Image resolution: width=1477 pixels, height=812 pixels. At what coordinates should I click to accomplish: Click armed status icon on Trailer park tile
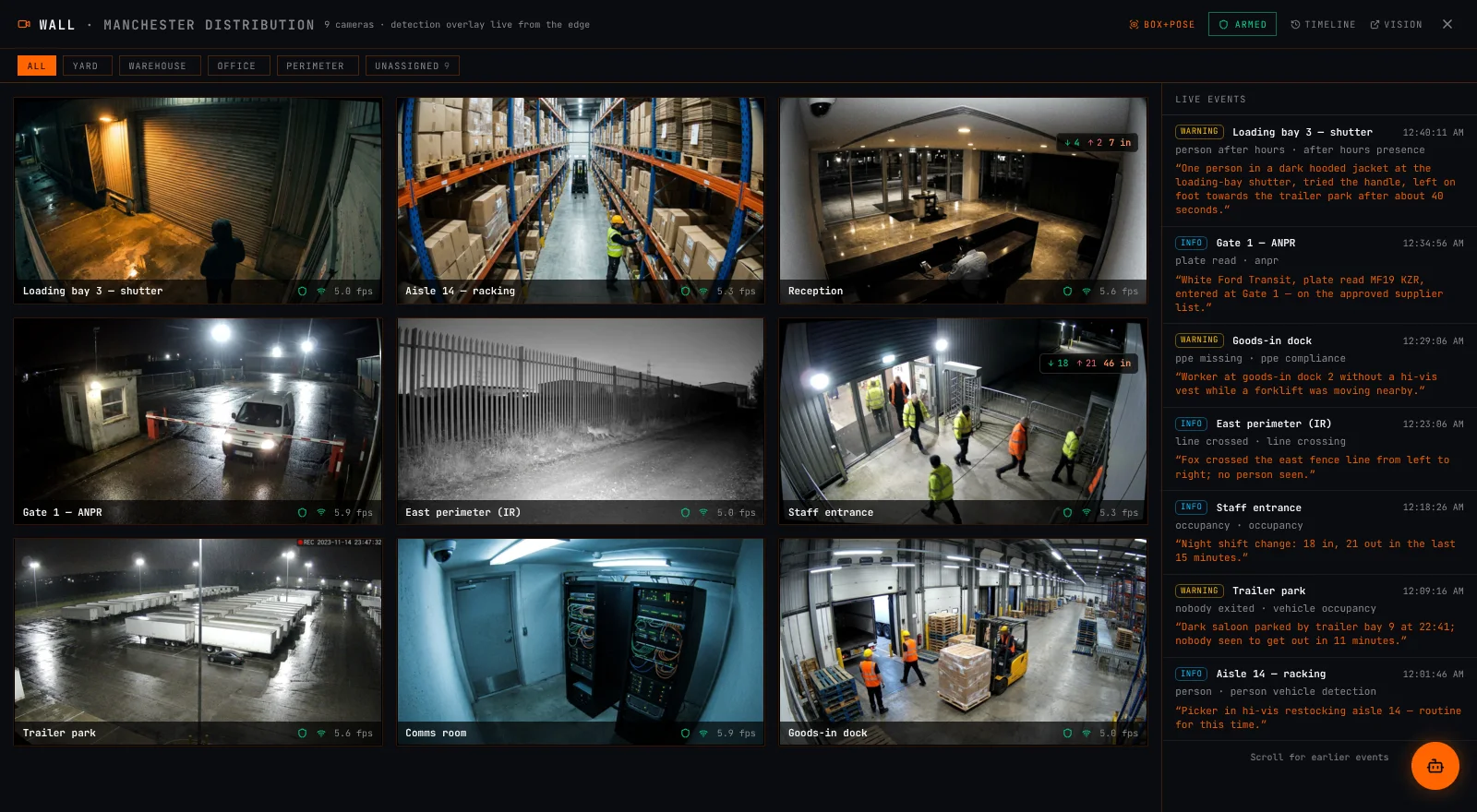[x=302, y=734]
